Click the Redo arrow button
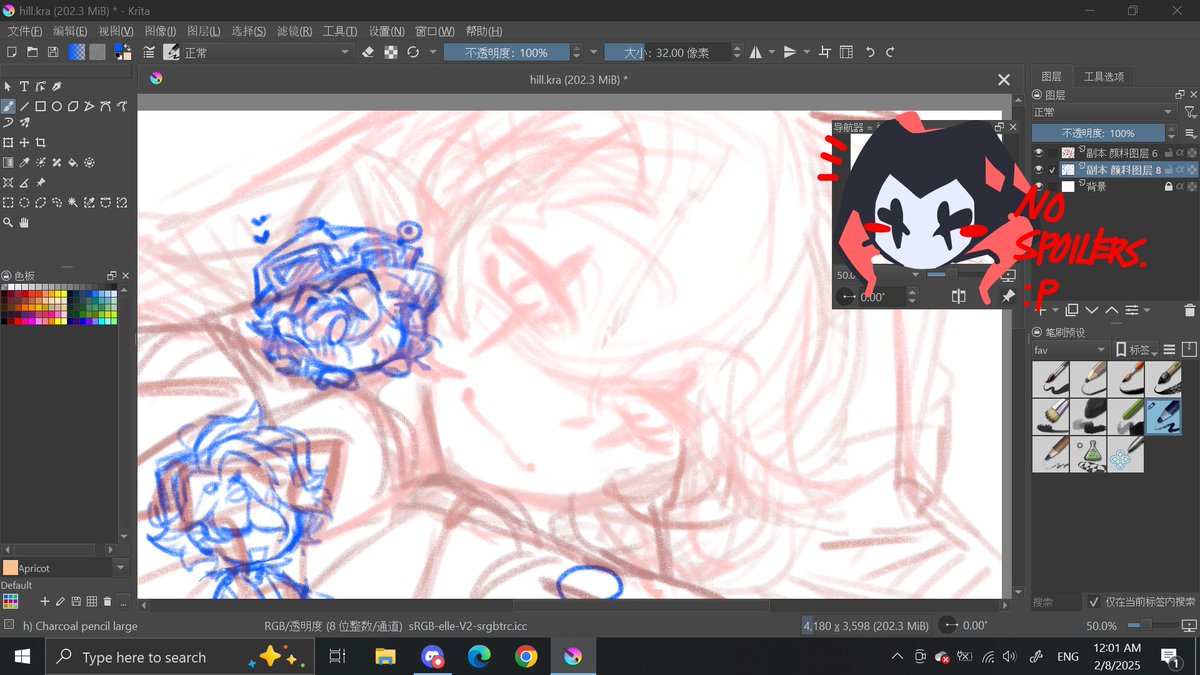 (x=890, y=52)
